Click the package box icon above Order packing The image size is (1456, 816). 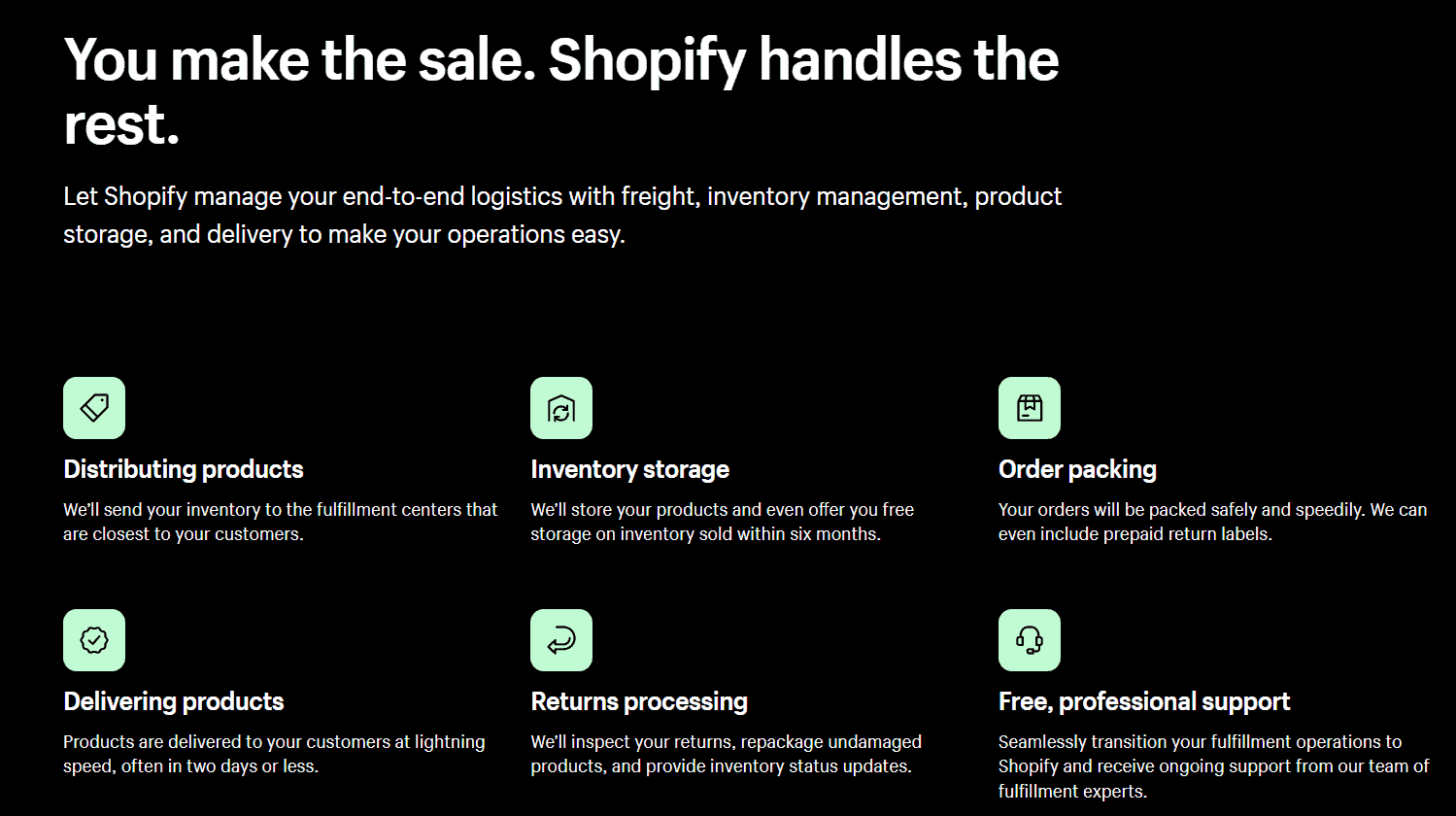[1030, 408]
